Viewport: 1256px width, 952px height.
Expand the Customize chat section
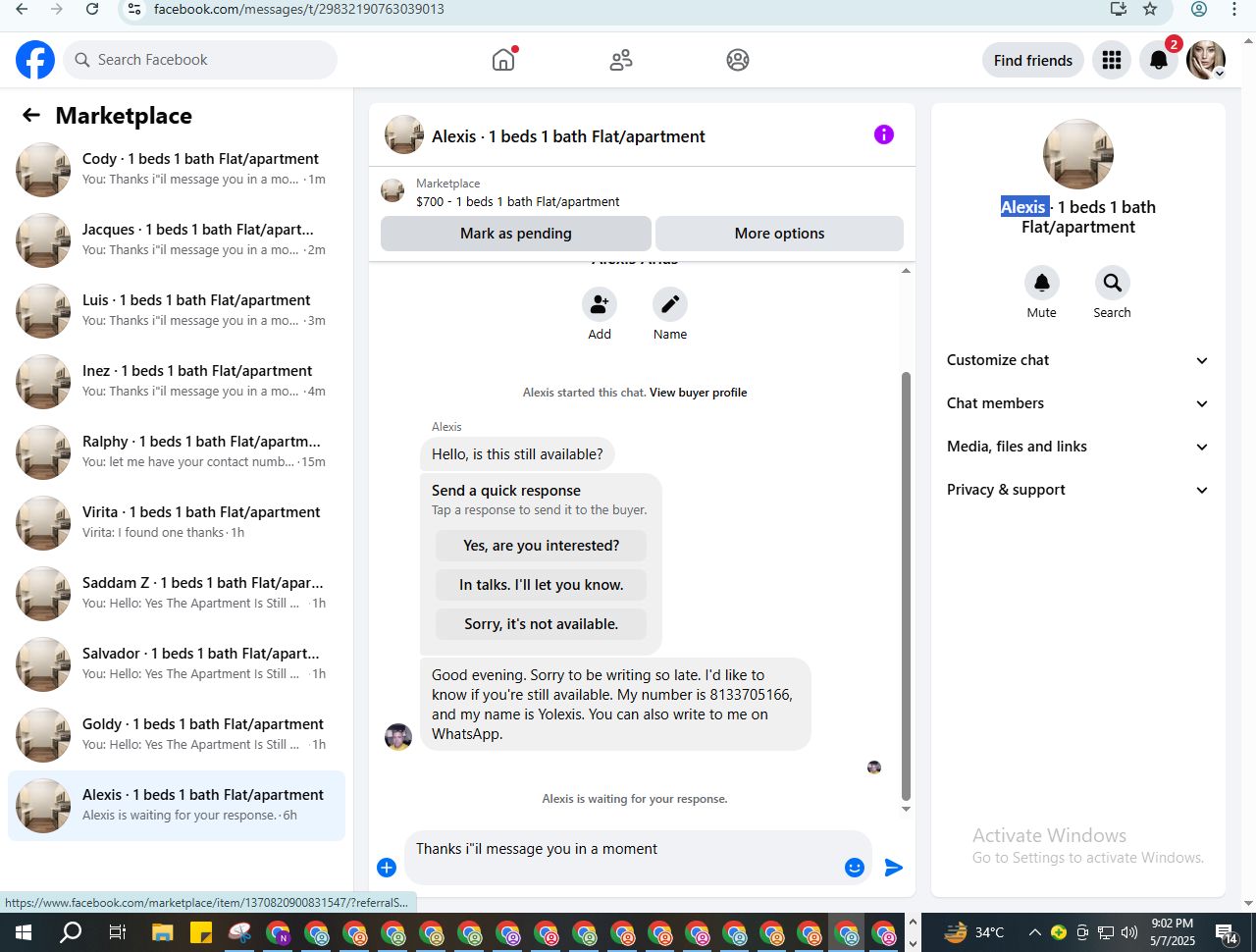coord(1077,360)
